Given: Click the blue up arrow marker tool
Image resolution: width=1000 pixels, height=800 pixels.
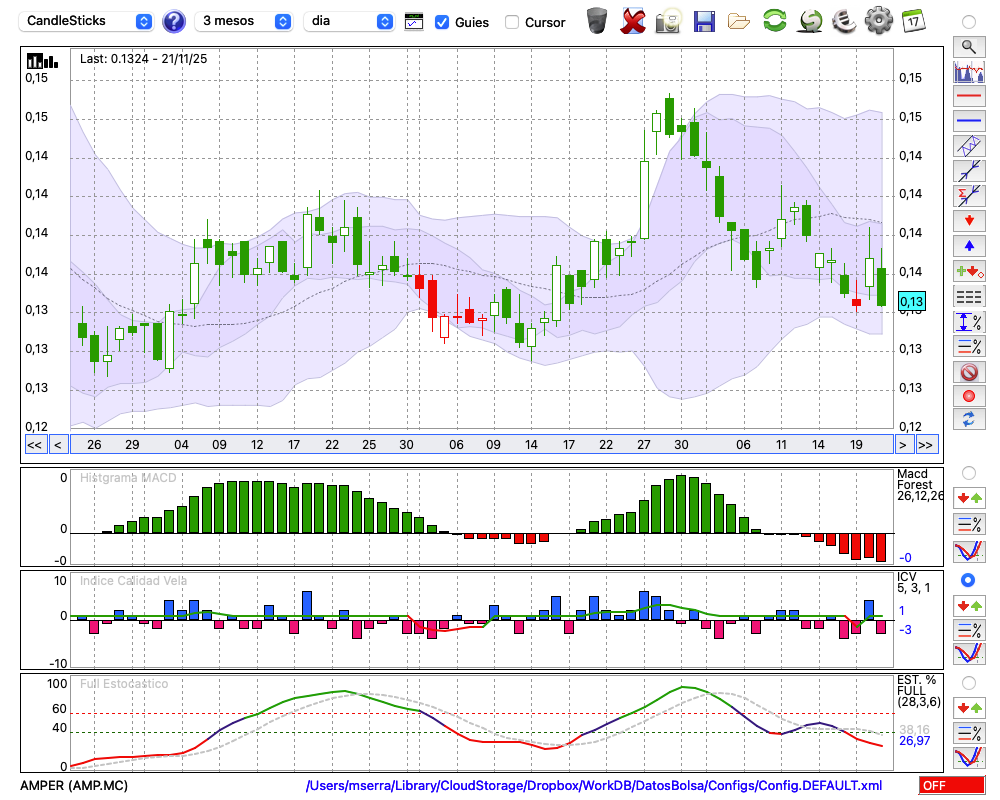Looking at the screenshot, I should point(968,245).
